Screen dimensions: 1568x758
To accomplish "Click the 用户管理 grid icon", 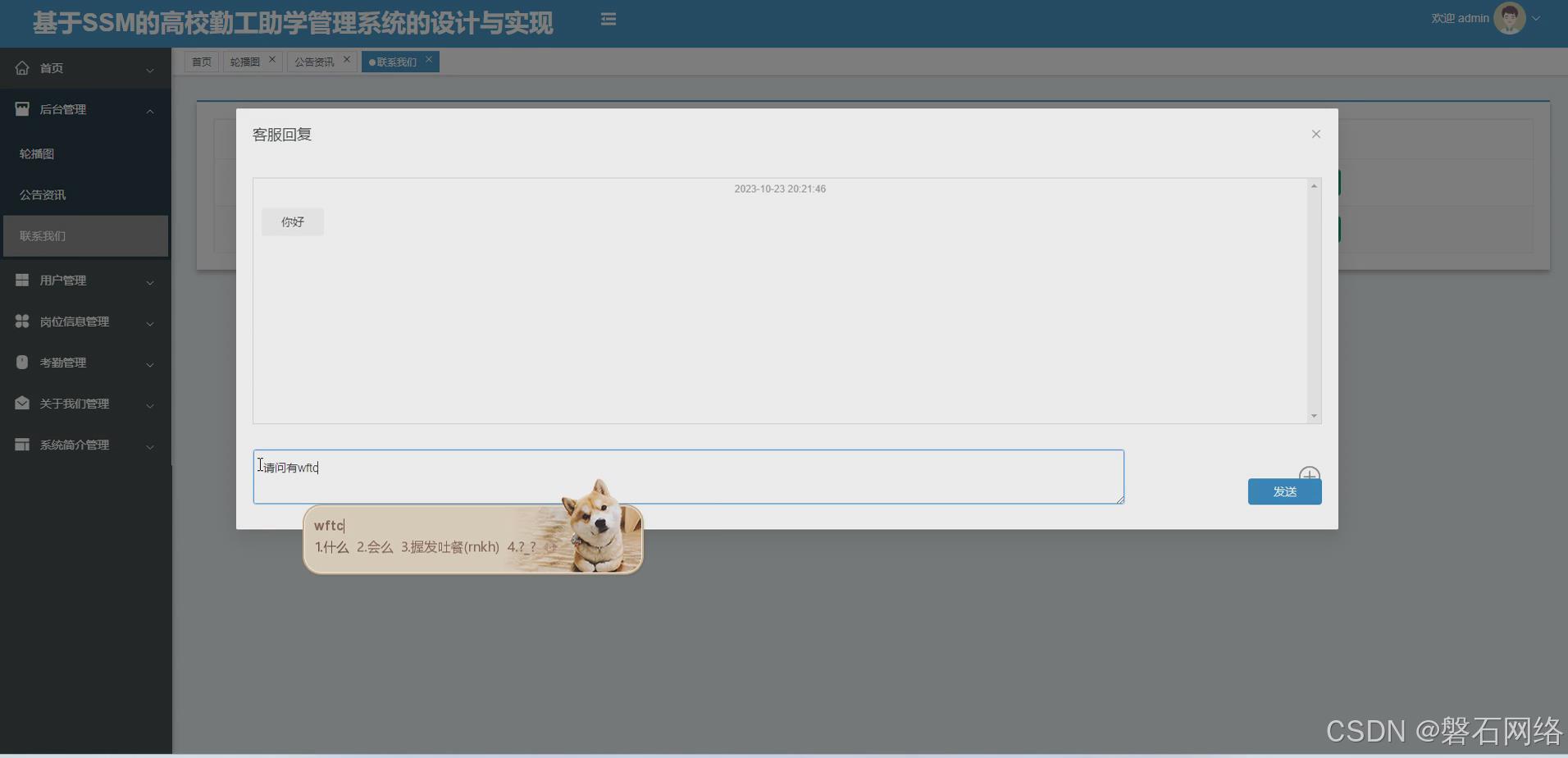I will (22, 280).
